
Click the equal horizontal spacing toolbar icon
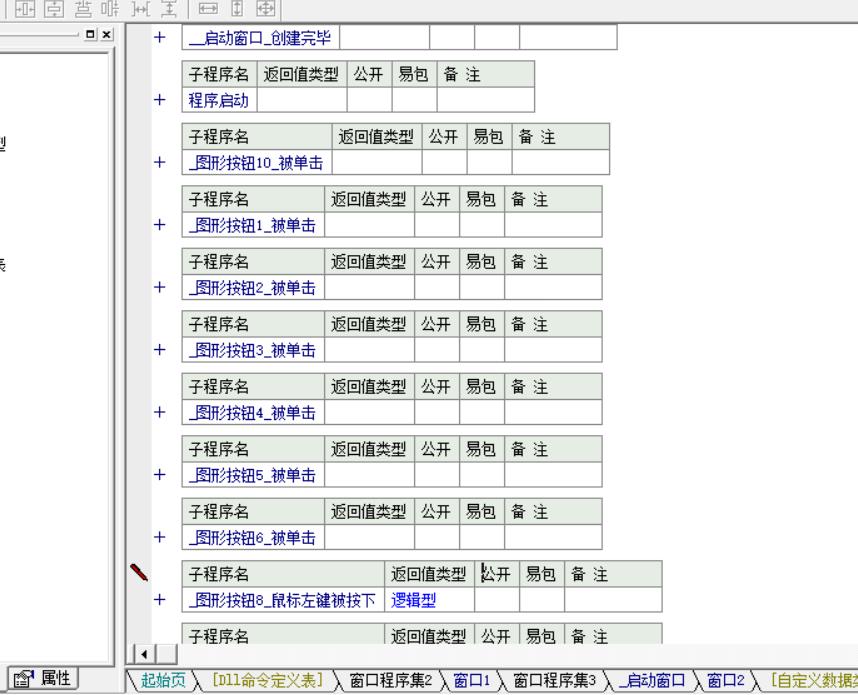click(x=139, y=8)
